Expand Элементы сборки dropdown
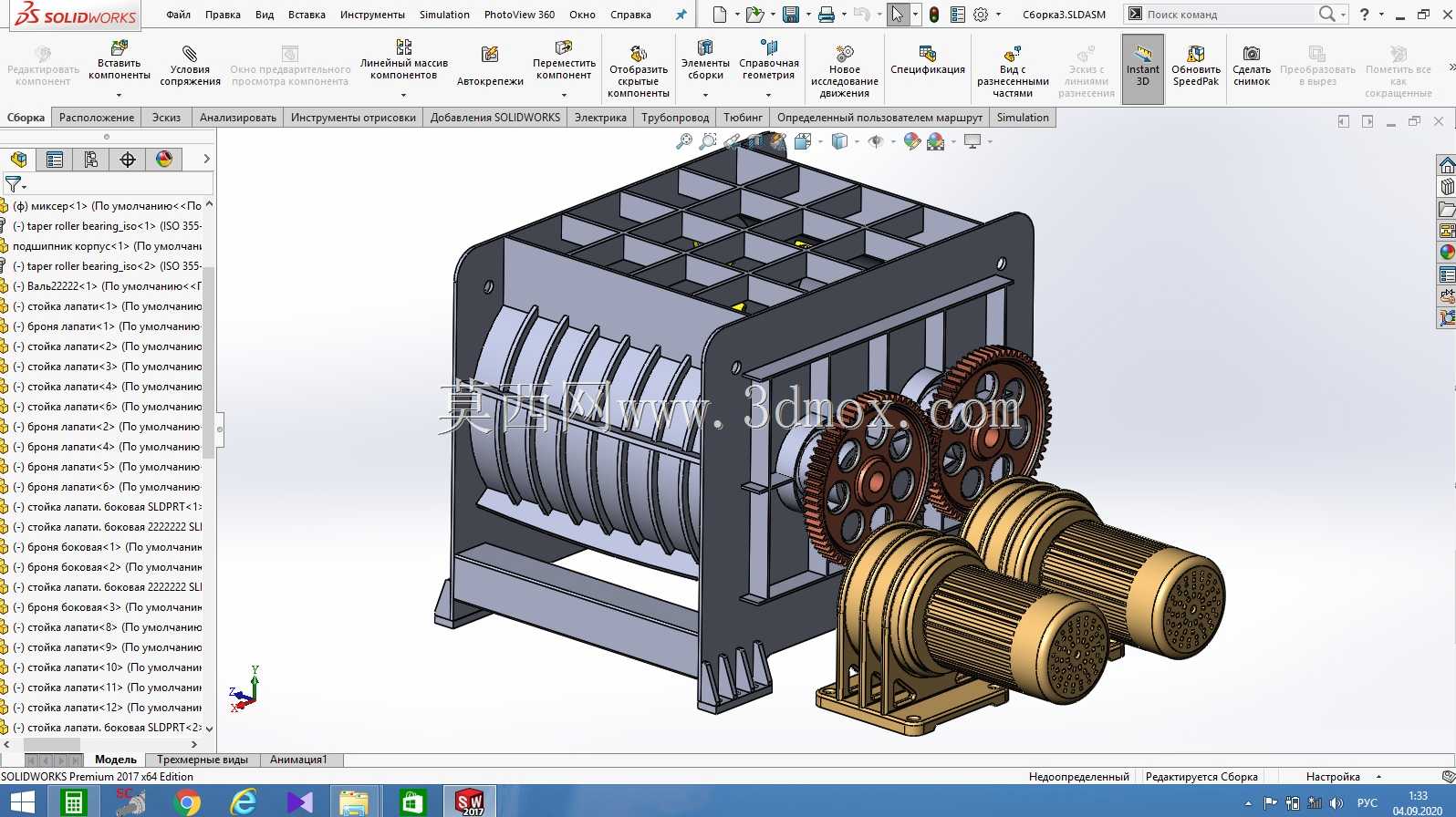Image resolution: width=1456 pixels, height=817 pixels. tap(705, 95)
